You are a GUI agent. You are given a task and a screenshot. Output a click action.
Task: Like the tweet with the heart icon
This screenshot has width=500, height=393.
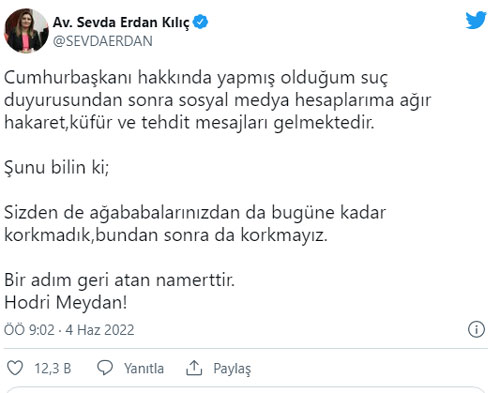pyautogui.click(x=15, y=368)
